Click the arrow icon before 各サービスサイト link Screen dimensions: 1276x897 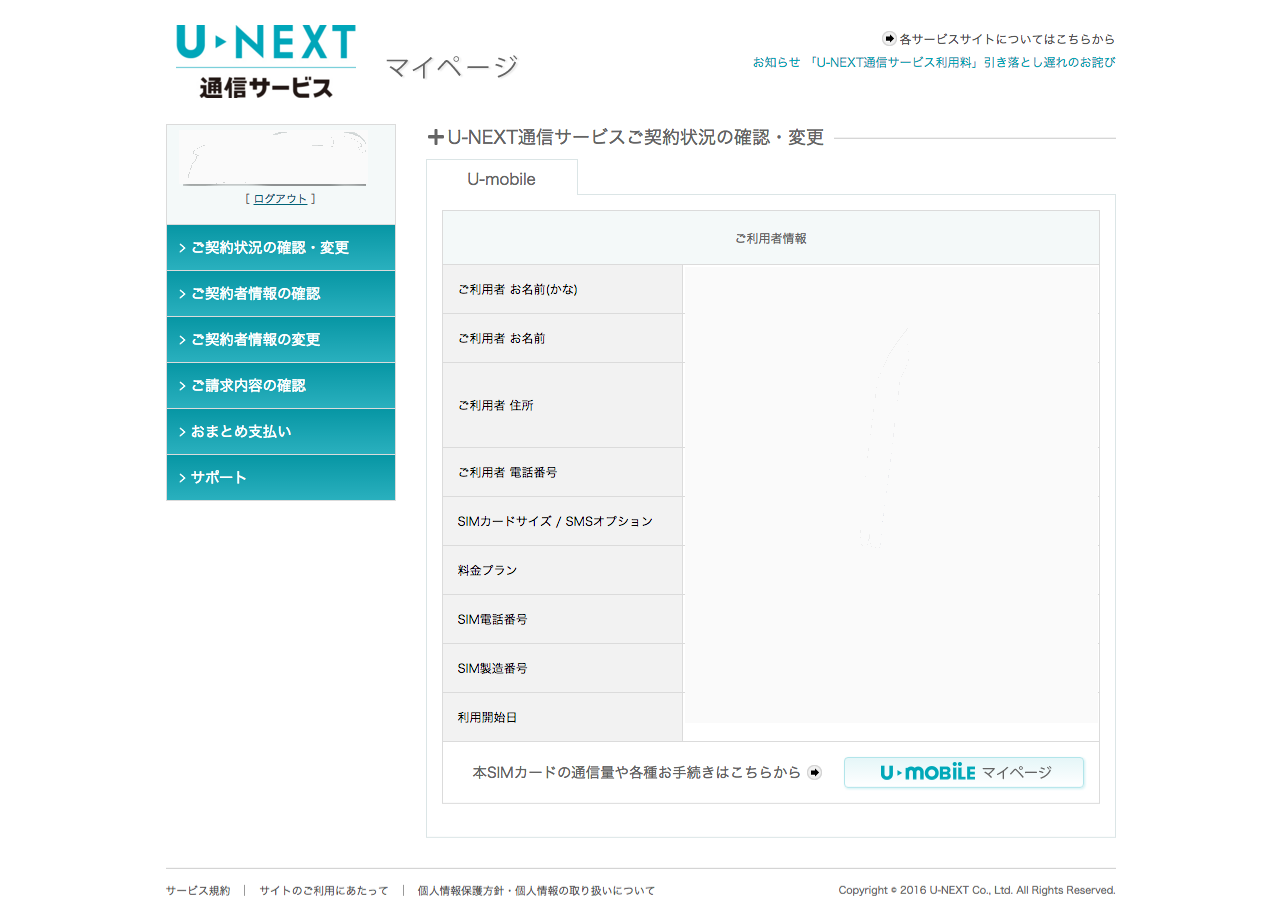889,39
